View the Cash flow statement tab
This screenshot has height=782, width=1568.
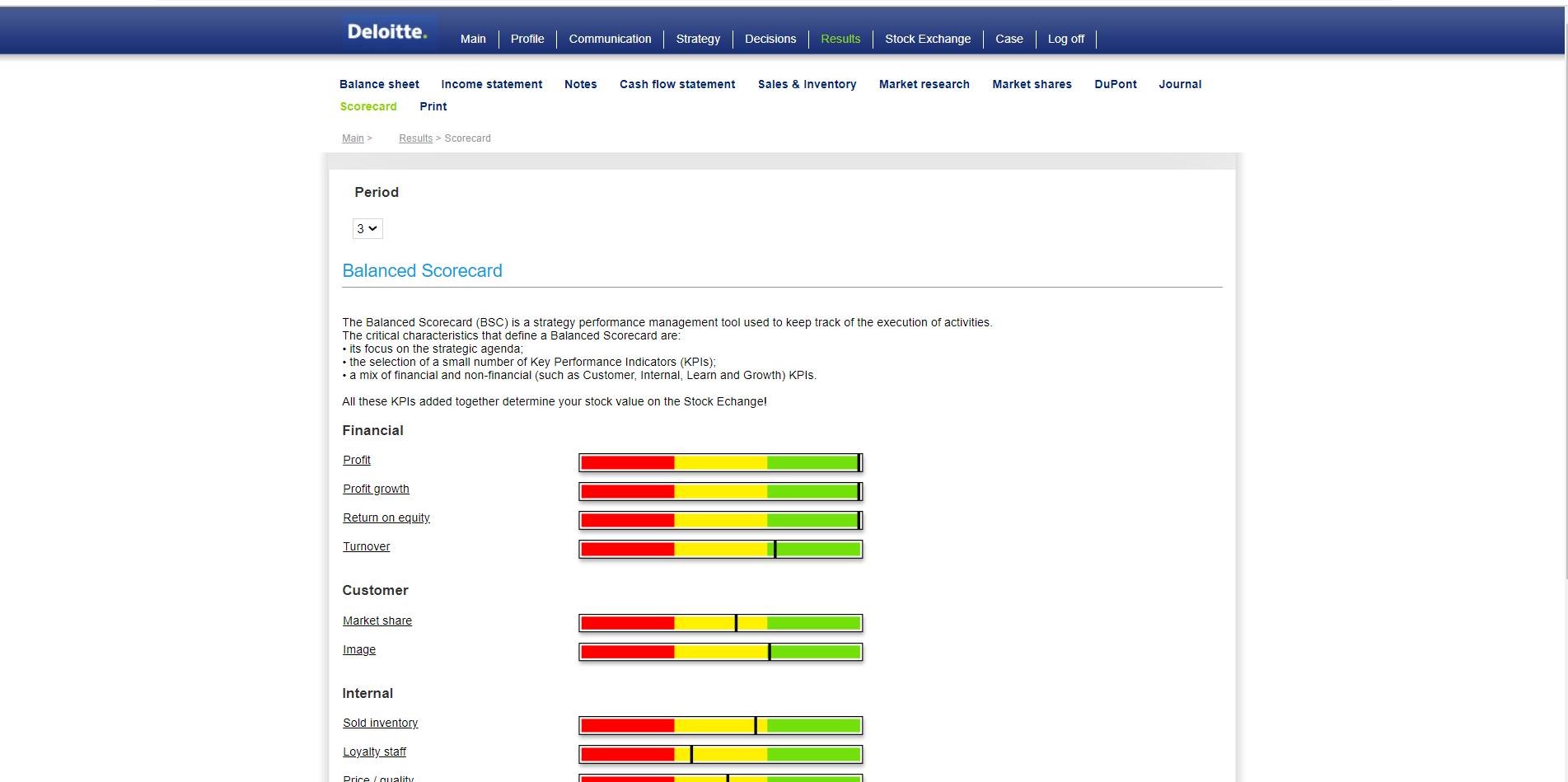pyautogui.click(x=676, y=84)
